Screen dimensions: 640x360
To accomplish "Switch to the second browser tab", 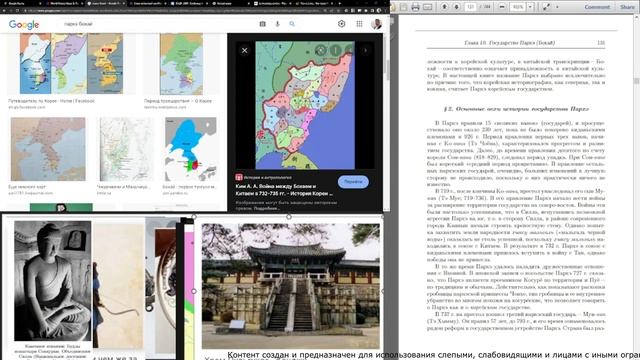I will [64, 3].
